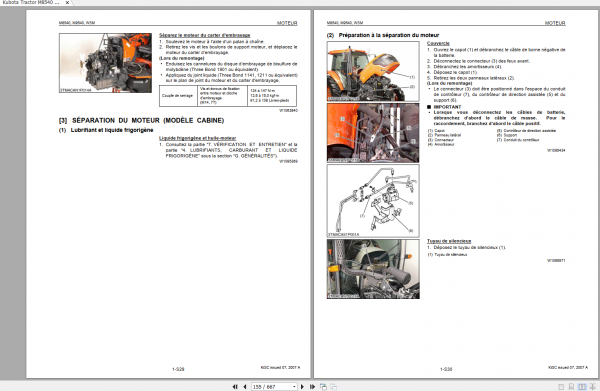Click Séparez le moteur du carter d'embrayage heading
The image size is (600, 391).
[x=205, y=35]
